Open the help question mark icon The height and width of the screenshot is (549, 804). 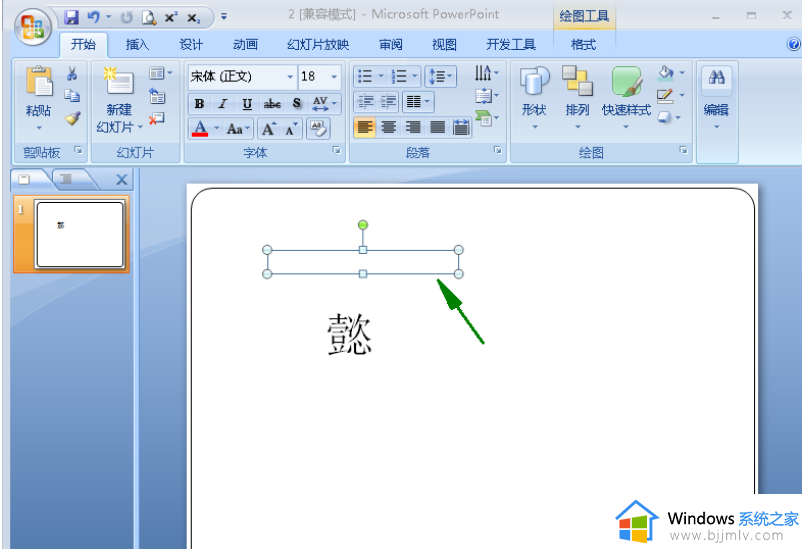coord(793,45)
